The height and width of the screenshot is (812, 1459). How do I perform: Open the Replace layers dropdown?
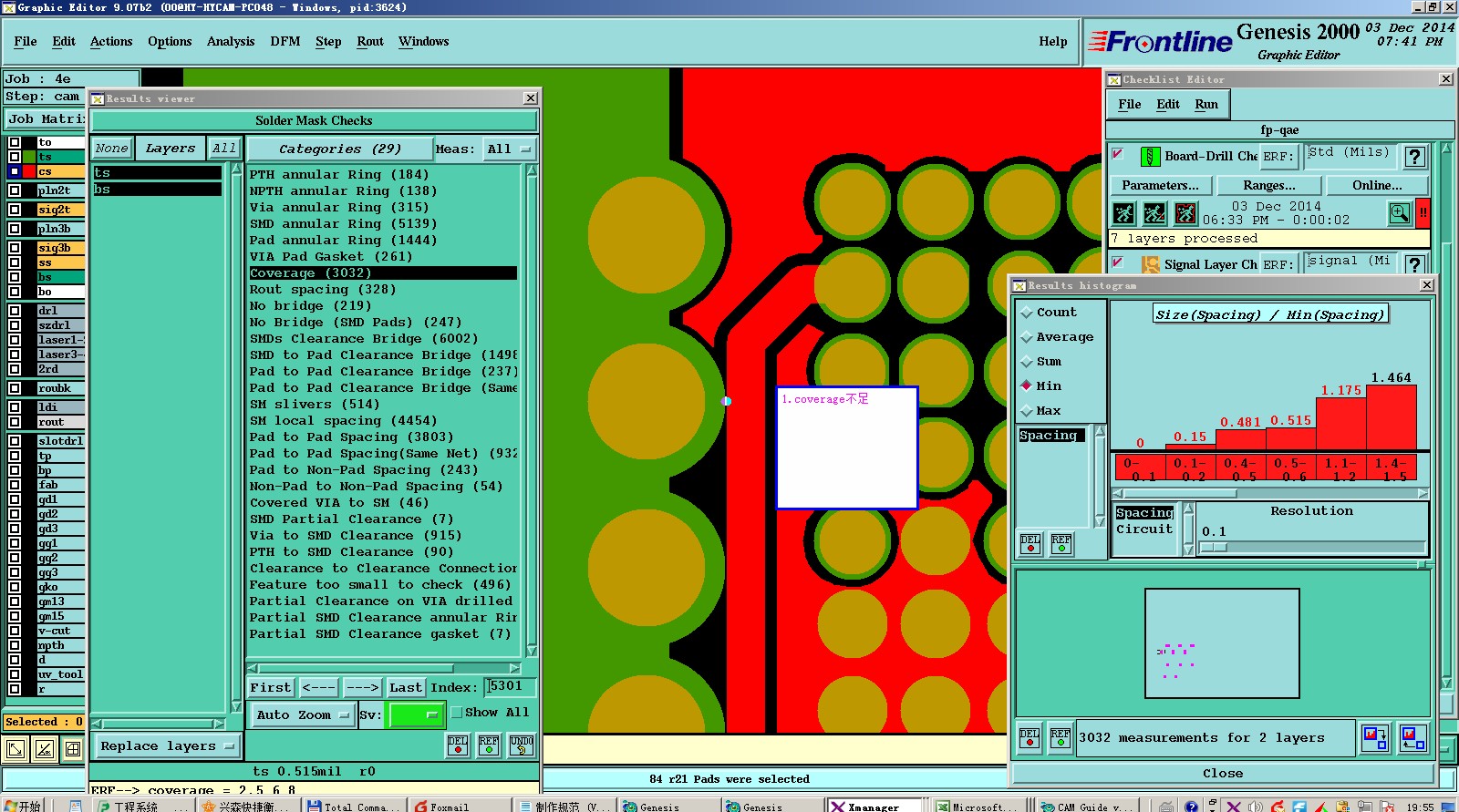pyautogui.click(x=167, y=746)
